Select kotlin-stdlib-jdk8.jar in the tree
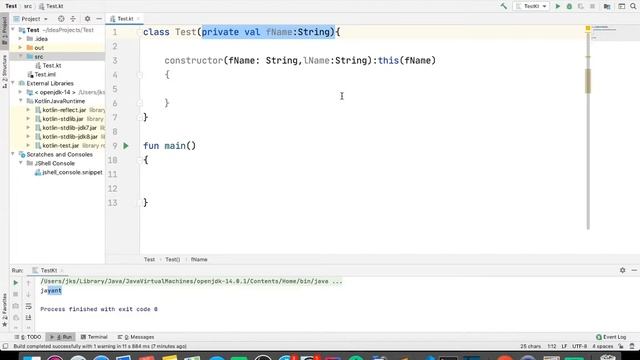Screen dimensions: 640x360 66,137
